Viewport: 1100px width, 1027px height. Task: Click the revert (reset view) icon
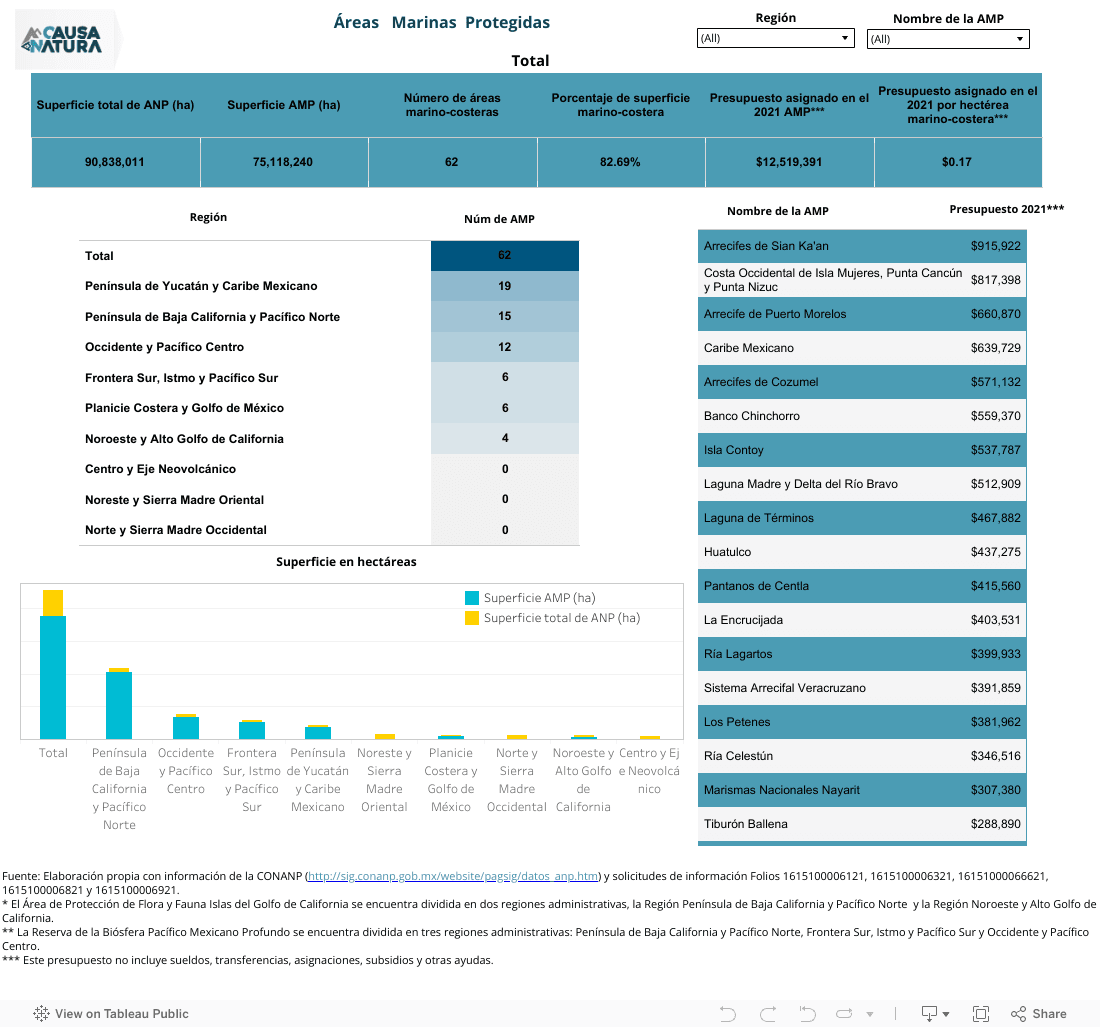[807, 1014]
